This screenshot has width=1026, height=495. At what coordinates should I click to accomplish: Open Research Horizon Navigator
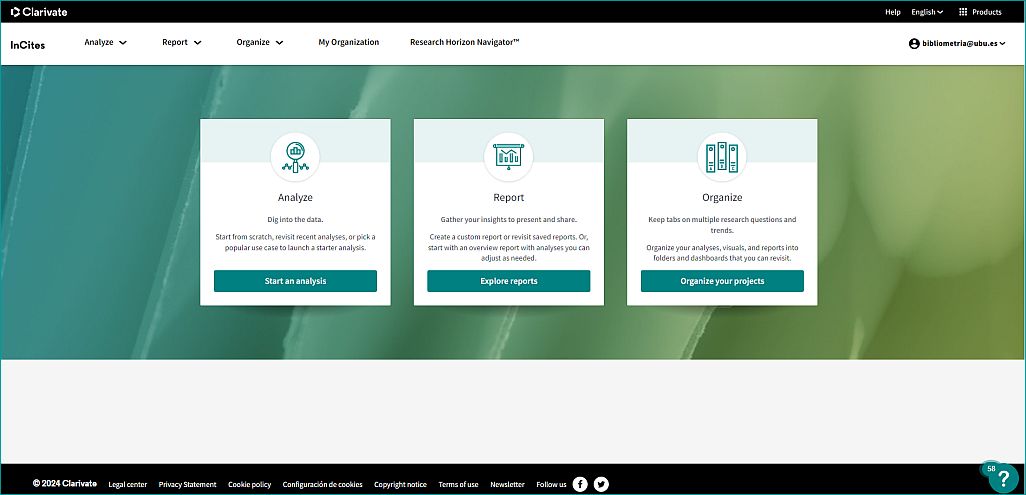pyautogui.click(x=465, y=43)
